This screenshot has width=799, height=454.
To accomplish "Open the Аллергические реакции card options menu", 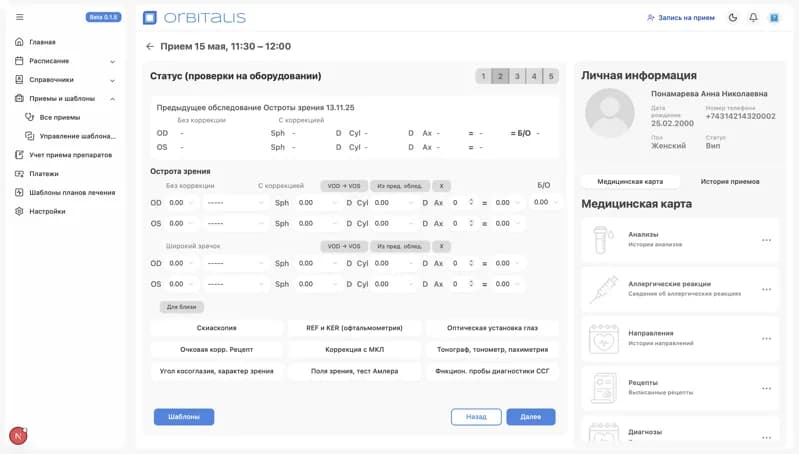I will point(766,289).
